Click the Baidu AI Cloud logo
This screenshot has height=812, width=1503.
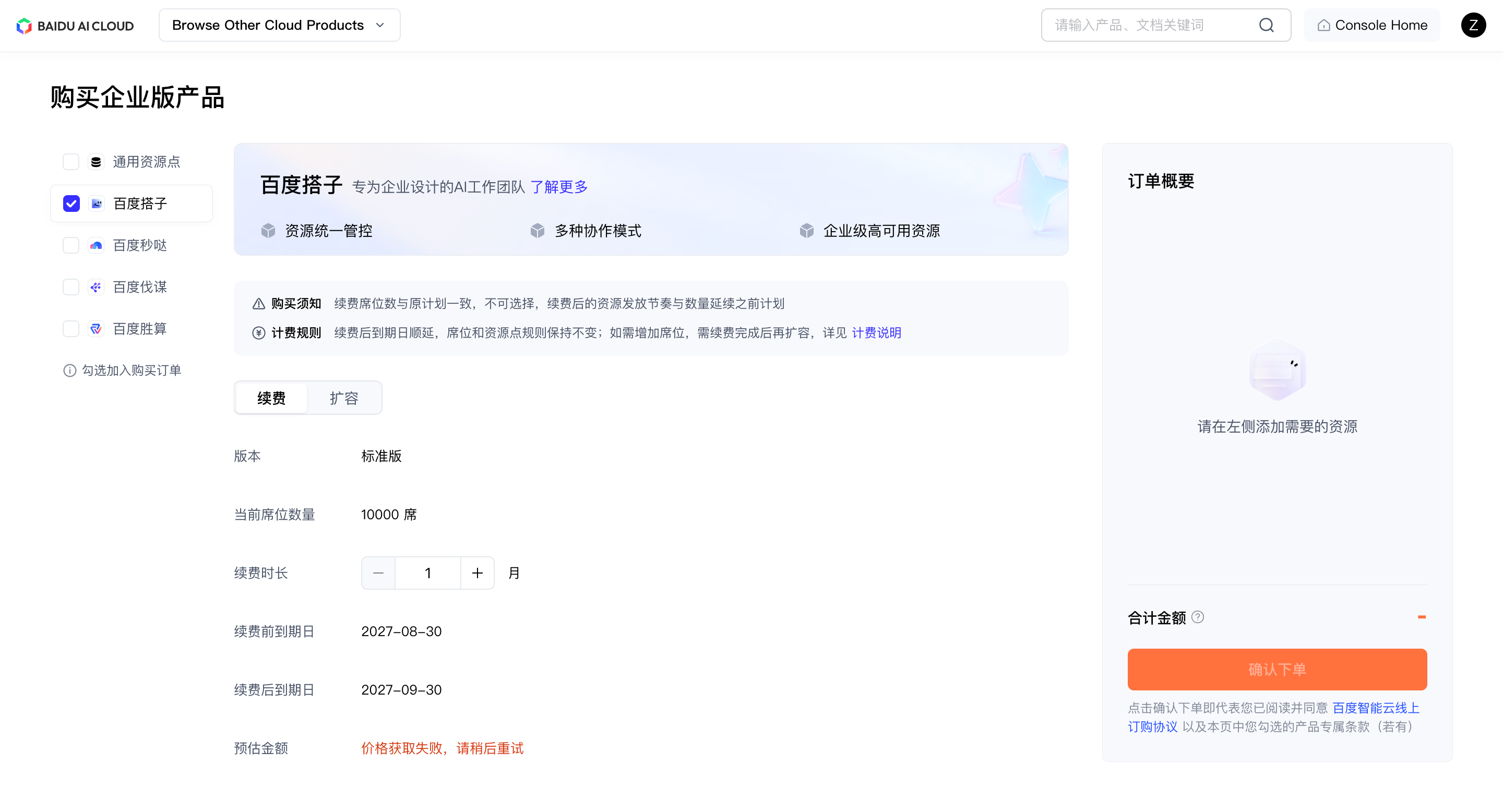click(75, 26)
